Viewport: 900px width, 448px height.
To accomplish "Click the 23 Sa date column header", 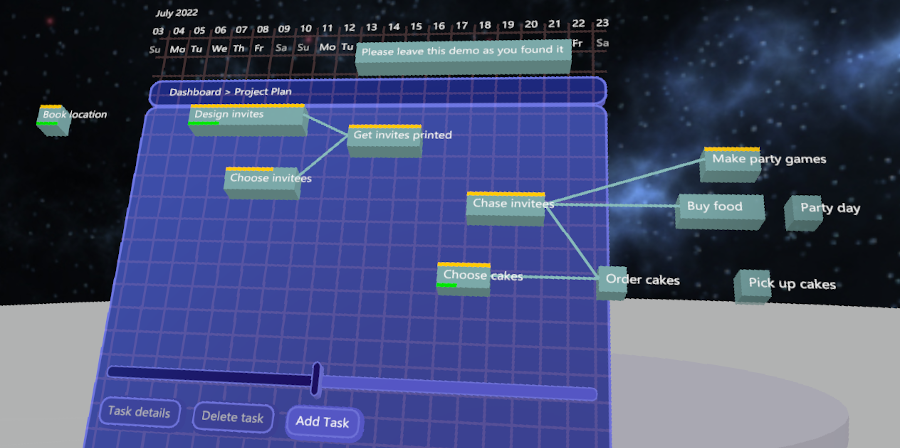I will pos(602,33).
